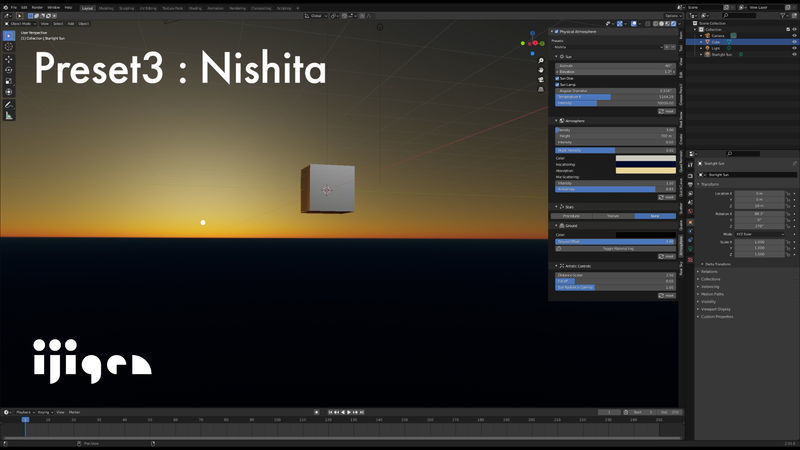
Task: Open the Ground black color swatch
Action: pyautogui.click(x=645, y=235)
